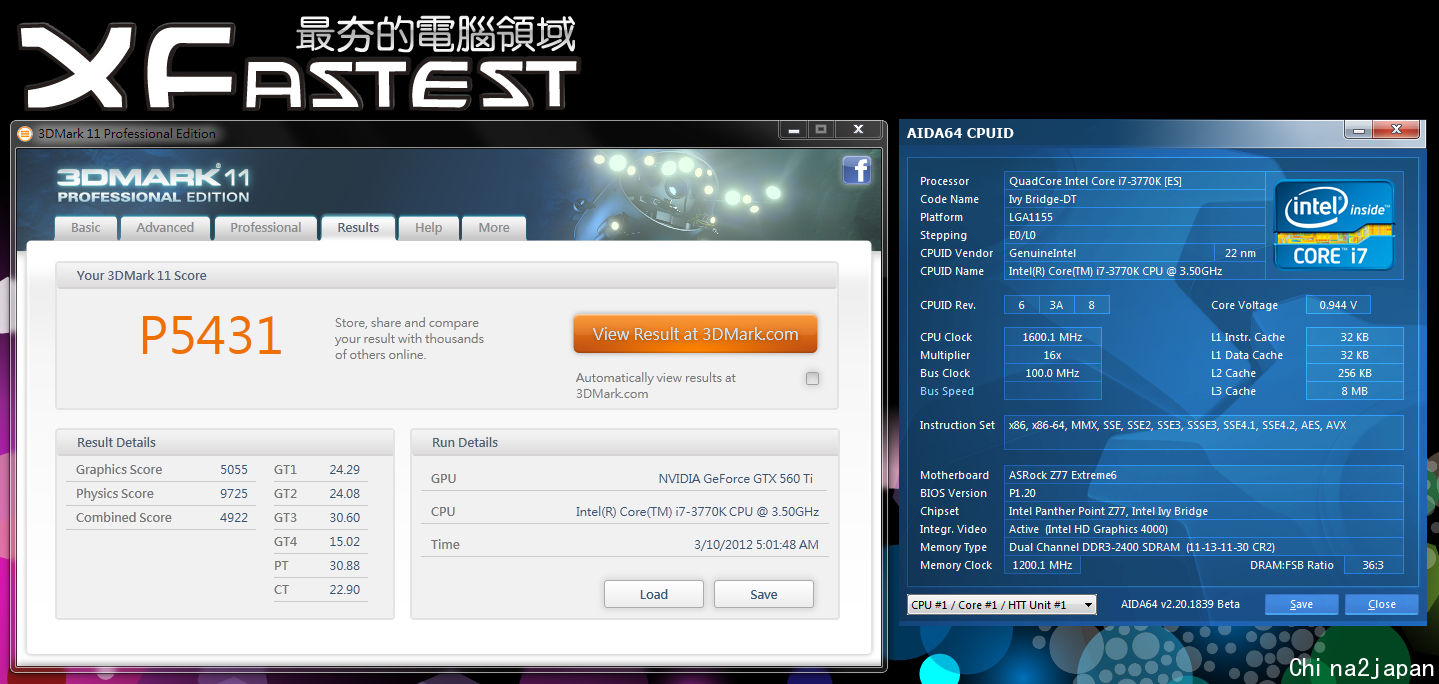Click the Instruction Set list of extensions
The image size is (1439, 684).
1204,432
